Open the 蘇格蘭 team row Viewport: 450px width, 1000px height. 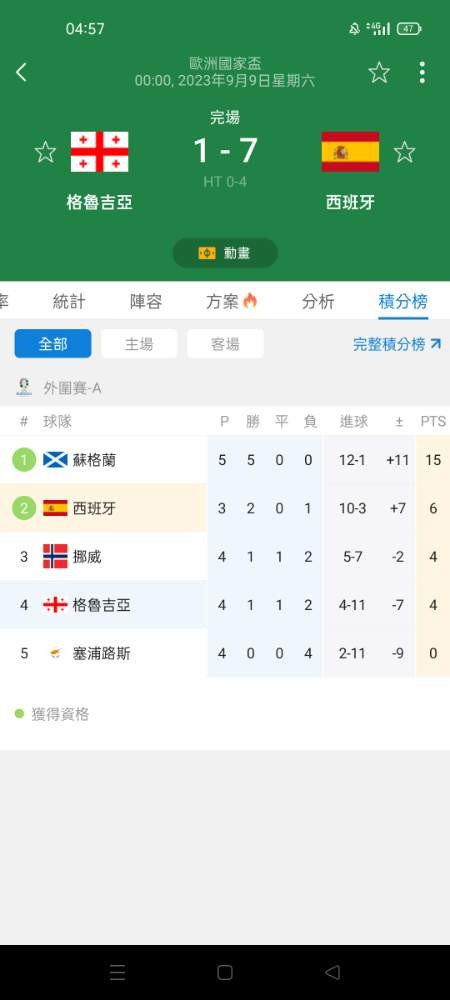[x=225, y=460]
